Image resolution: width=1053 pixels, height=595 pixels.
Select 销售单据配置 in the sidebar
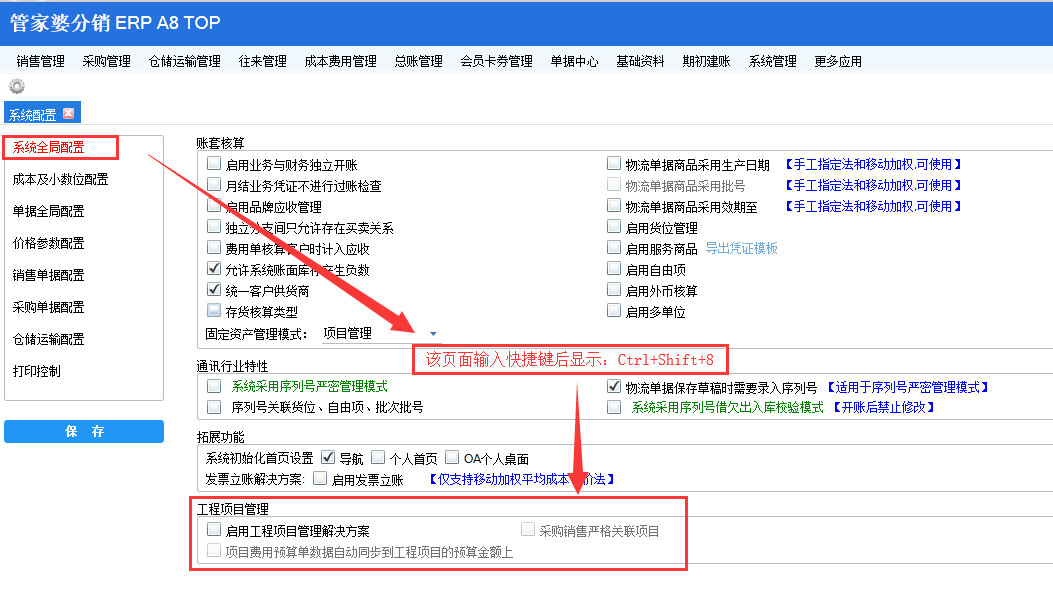pyautogui.click(x=48, y=275)
